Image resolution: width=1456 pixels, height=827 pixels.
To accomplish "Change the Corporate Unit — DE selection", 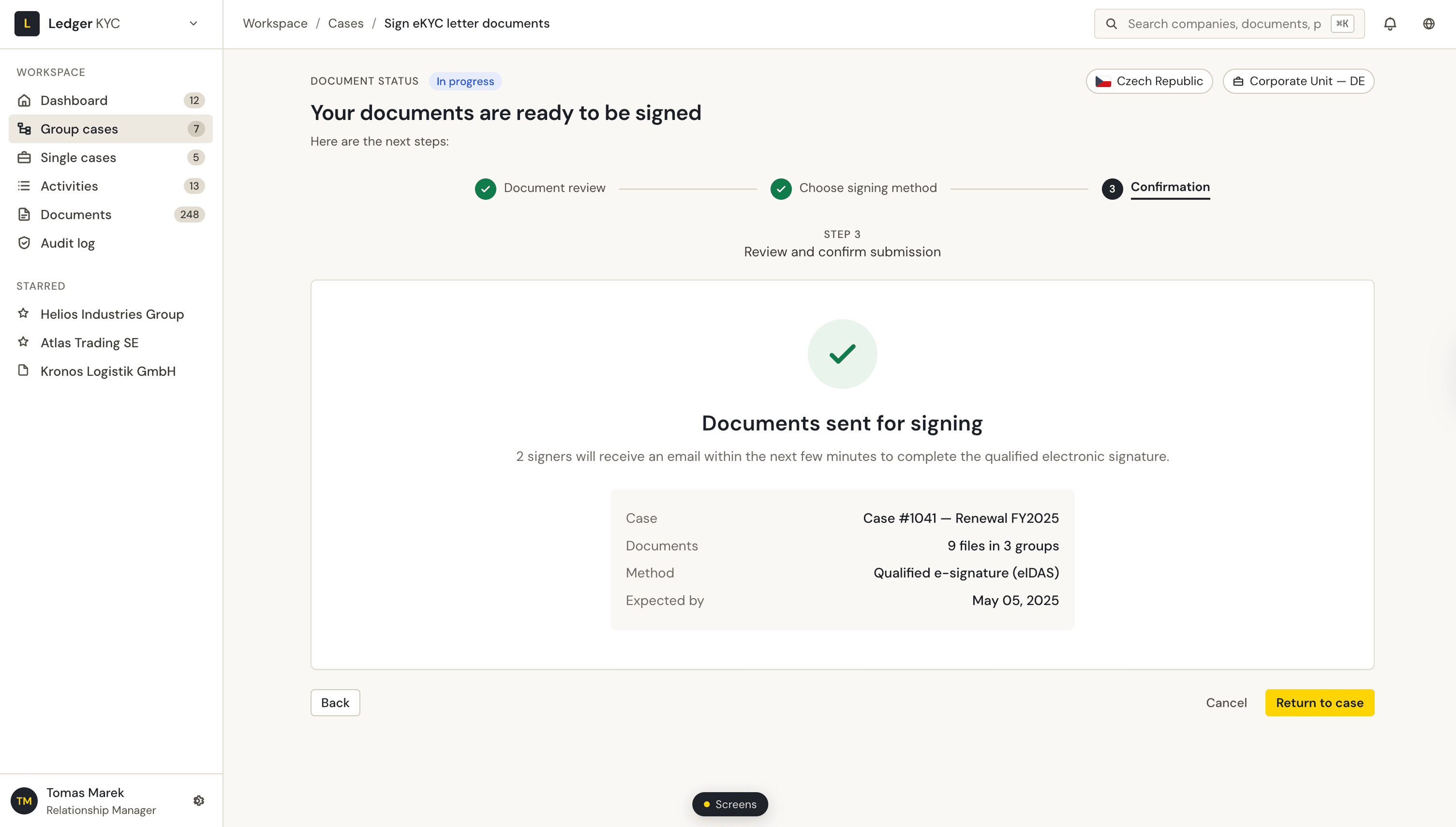I will coord(1298,81).
